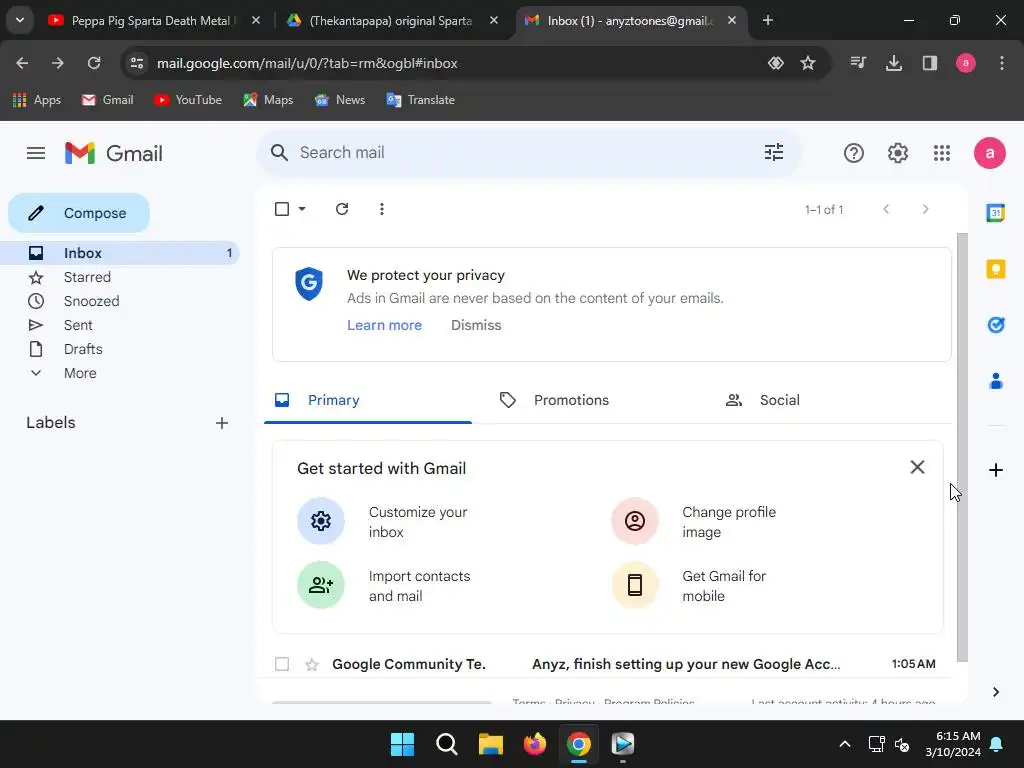The height and width of the screenshot is (768, 1024).
Task: Open the Translate bookmark
Action: click(x=421, y=100)
